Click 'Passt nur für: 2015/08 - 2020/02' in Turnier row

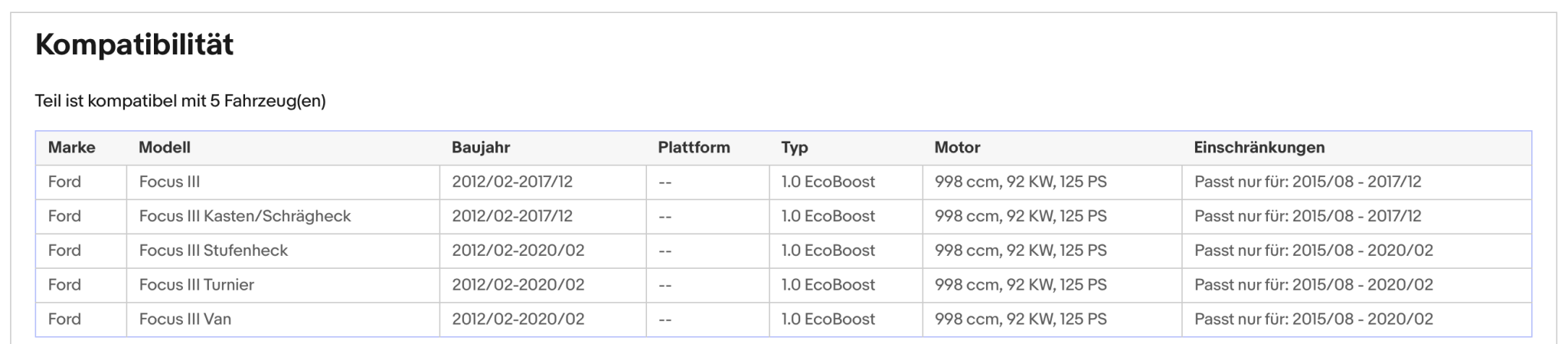(x=1314, y=285)
